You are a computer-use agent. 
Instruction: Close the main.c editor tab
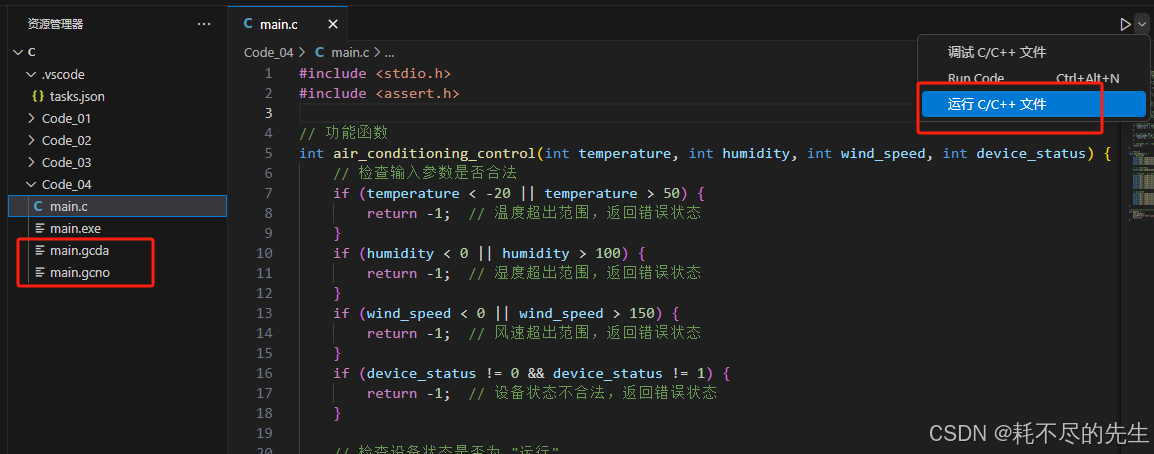333,24
